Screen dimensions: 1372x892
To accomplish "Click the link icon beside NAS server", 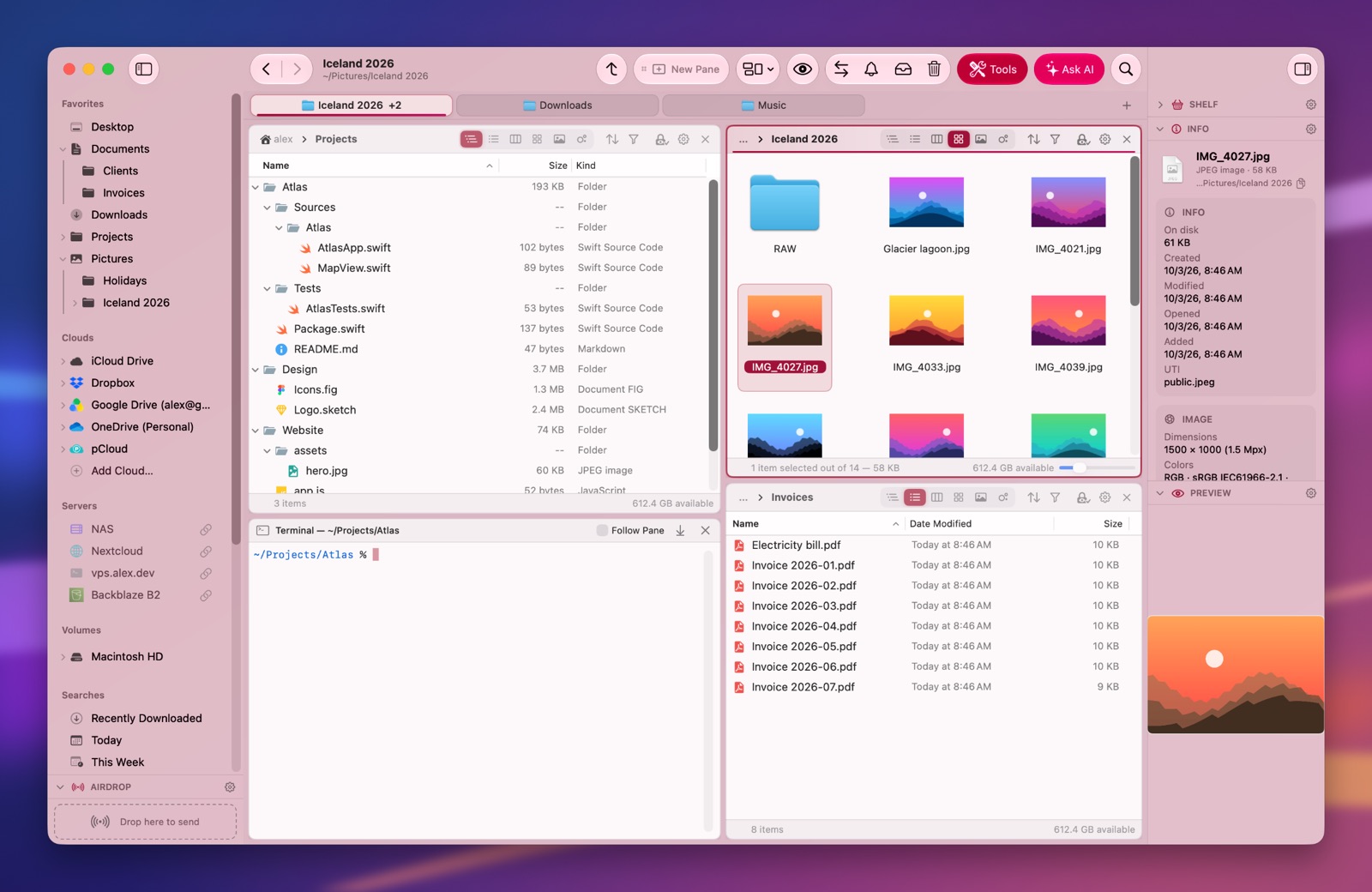I will [x=206, y=530].
